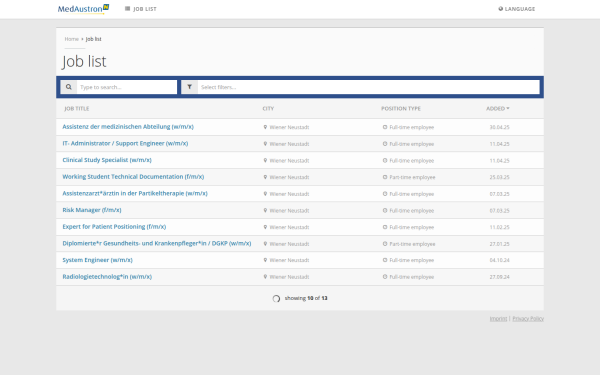Click clock icon in Working Student row
The image size is (600, 375).
tap(385, 177)
